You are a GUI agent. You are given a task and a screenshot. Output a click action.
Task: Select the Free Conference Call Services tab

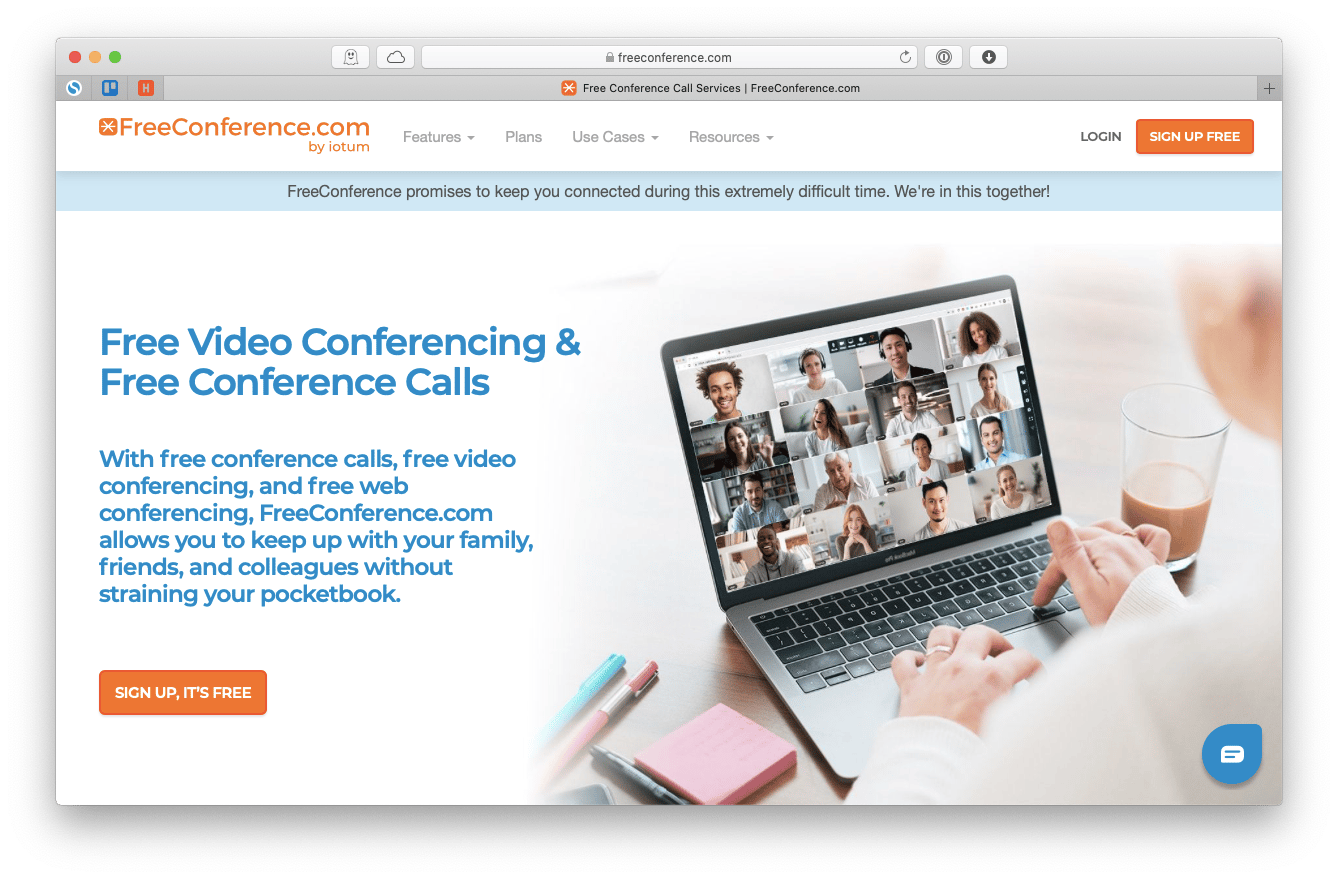click(x=710, y=88)
